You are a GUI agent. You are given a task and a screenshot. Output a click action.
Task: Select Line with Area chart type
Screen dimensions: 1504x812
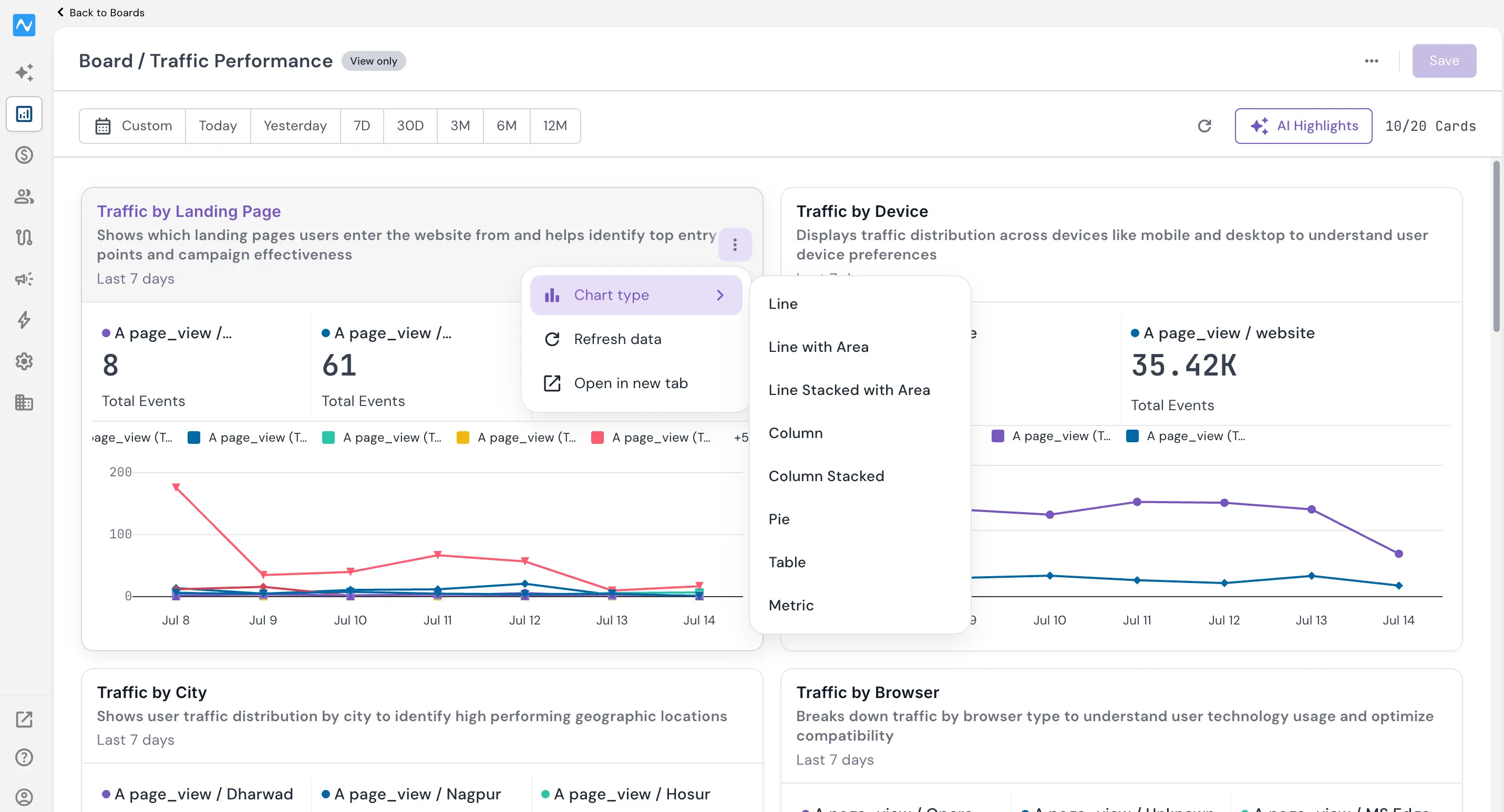pyautogui.click(x=859, y=347)
